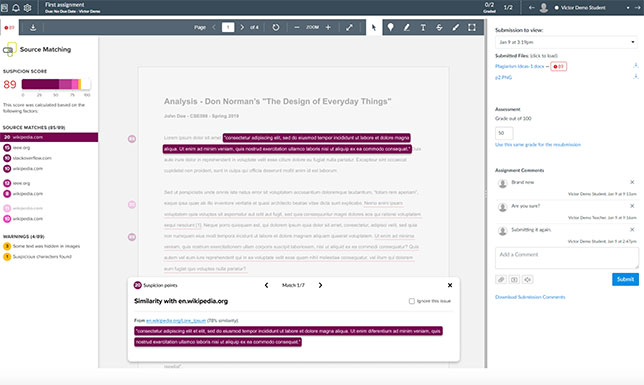Viewport: 644px width, 385px height.
Task: Activate the strikethrough annotation tool
Action: click(x=439, y=28)
